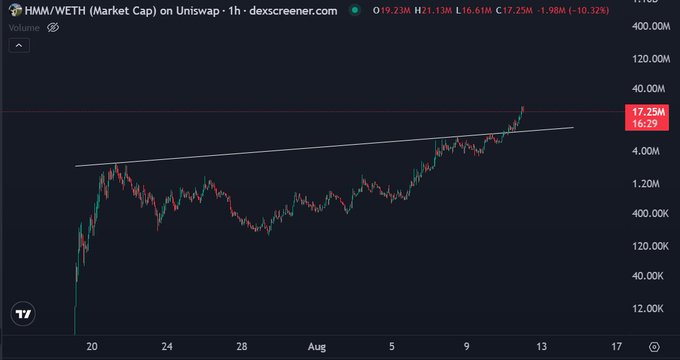Click the 4.00M price scale label

tap(646, 151)
